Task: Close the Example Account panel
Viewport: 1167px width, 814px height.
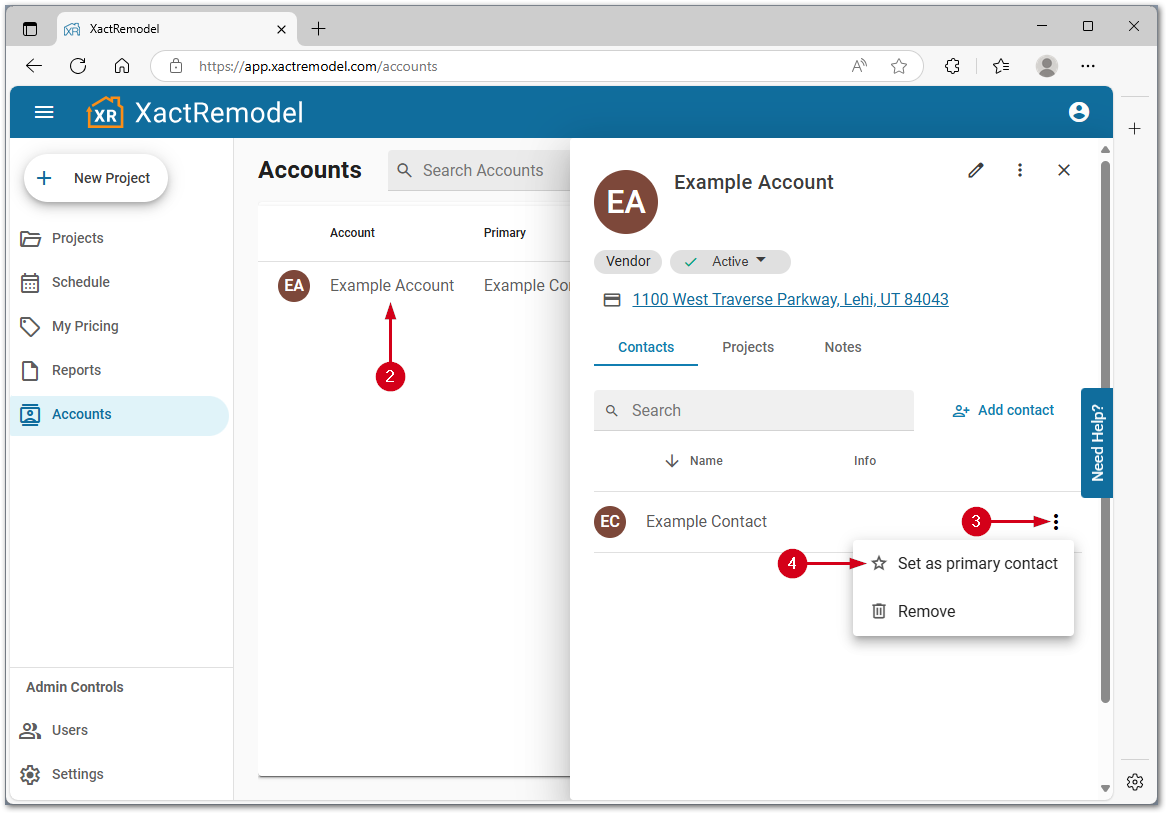Action: point(1064,170)
